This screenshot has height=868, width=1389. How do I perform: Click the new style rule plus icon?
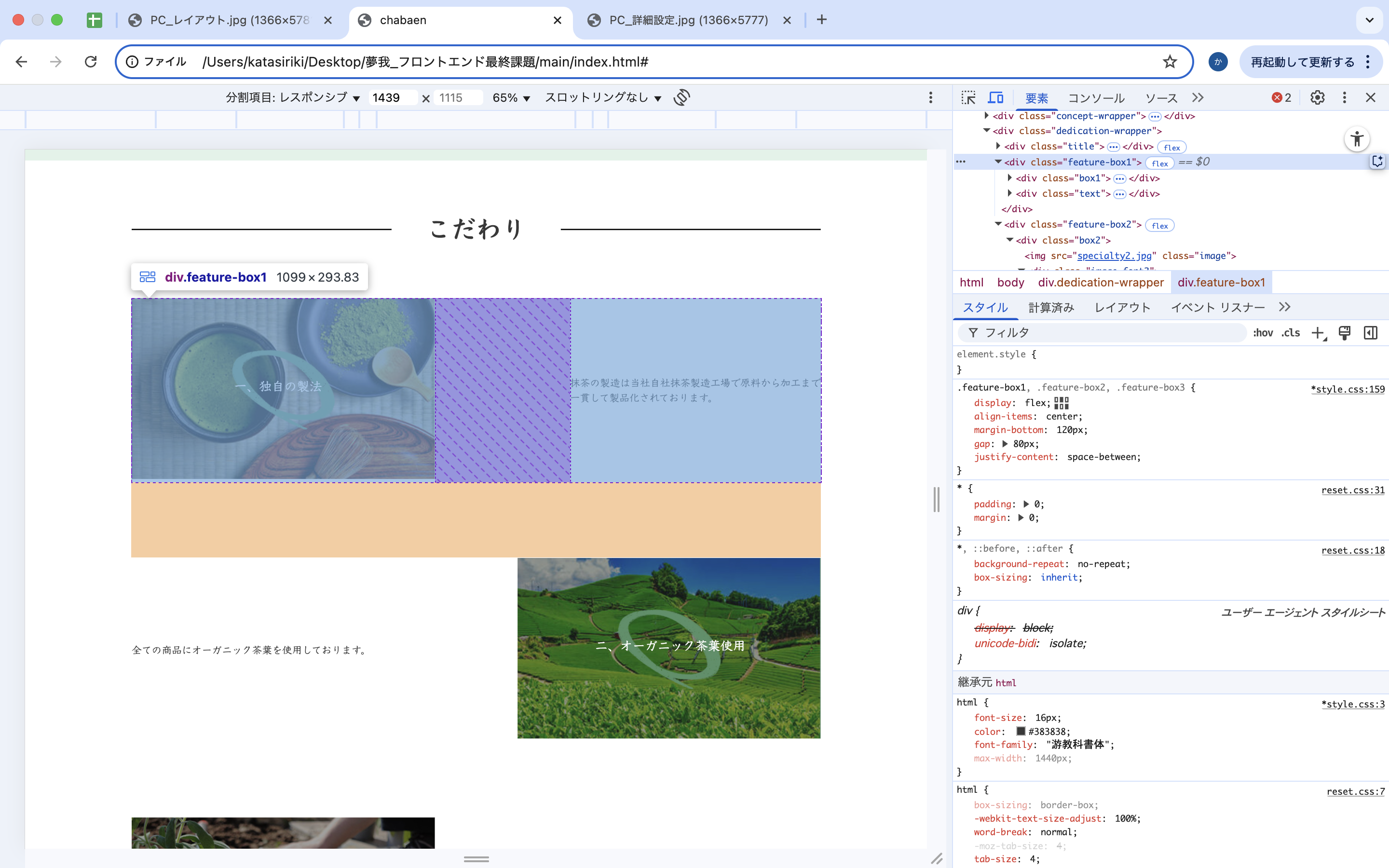(1318, 333)
